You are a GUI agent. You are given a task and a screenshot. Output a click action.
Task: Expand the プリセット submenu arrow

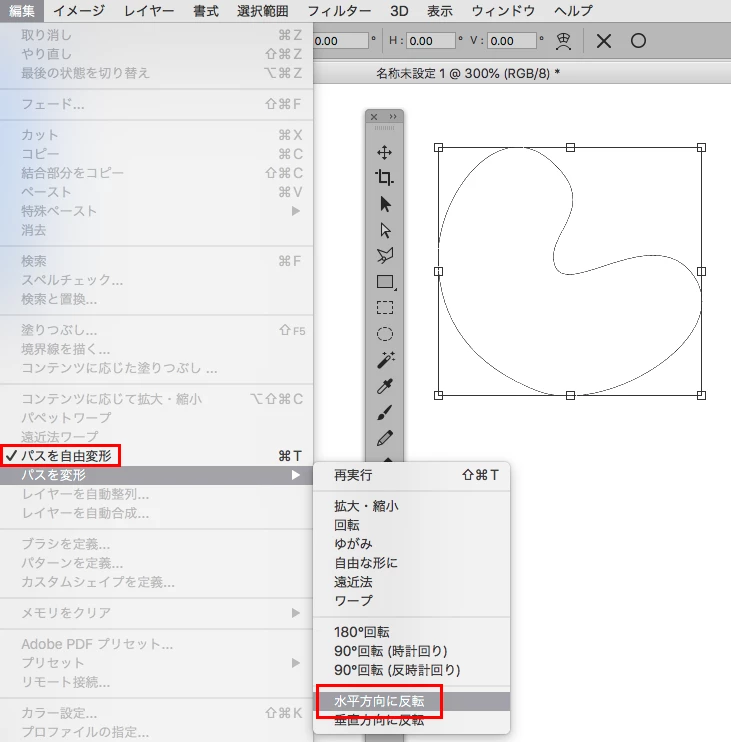pos(296,662)
